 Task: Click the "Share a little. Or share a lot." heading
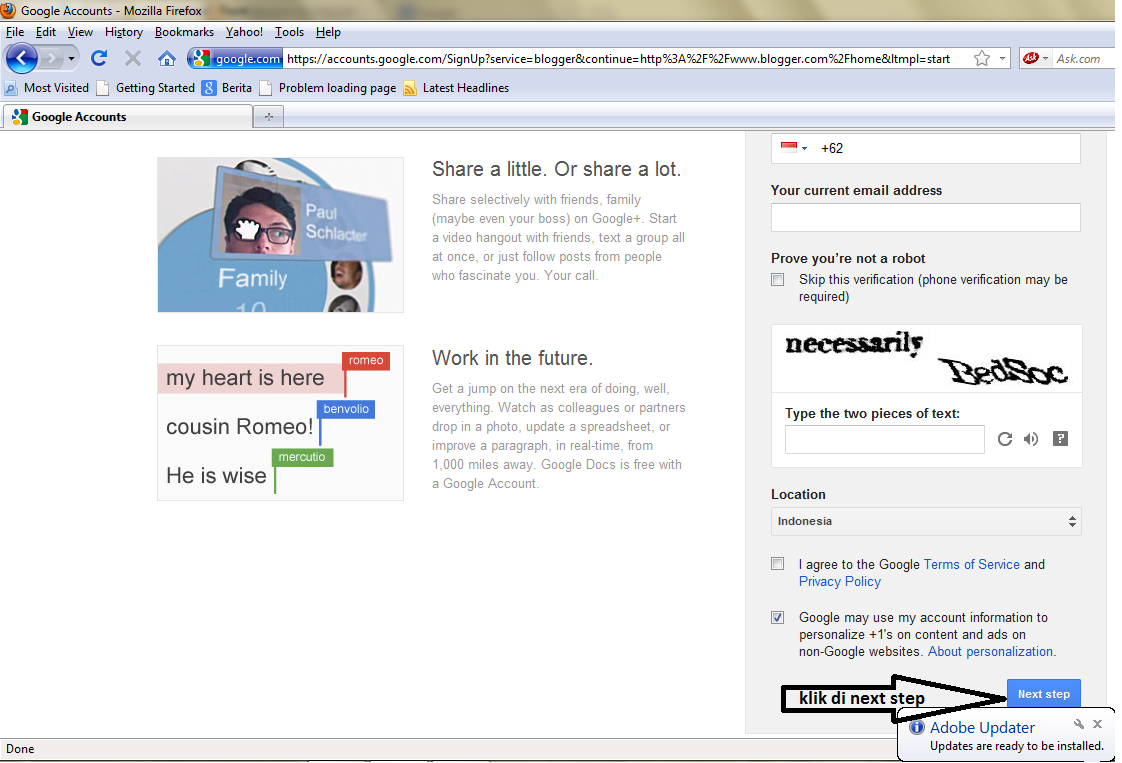coord(557,169)
